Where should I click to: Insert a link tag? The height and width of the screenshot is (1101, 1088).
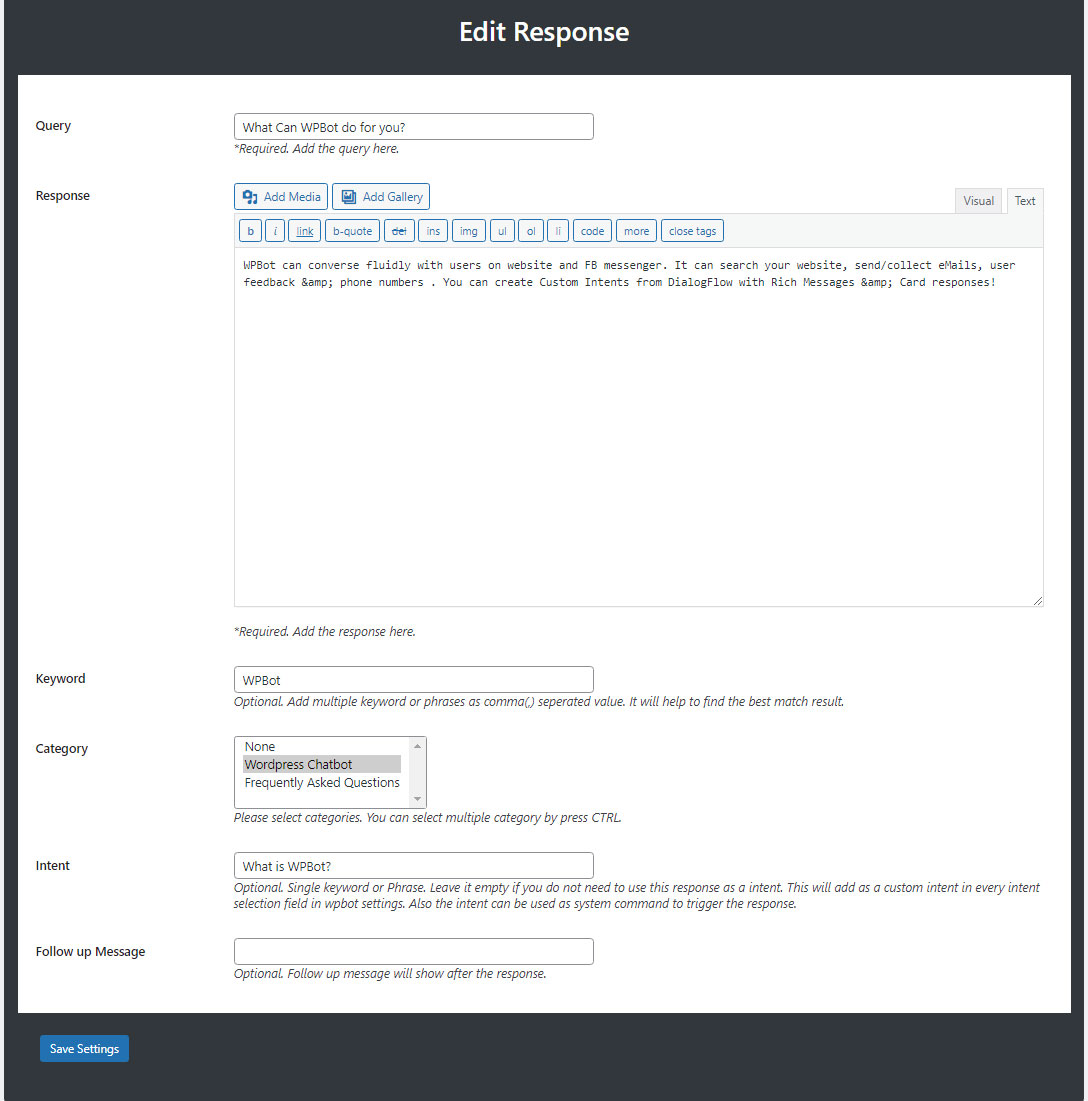(304, 231)
